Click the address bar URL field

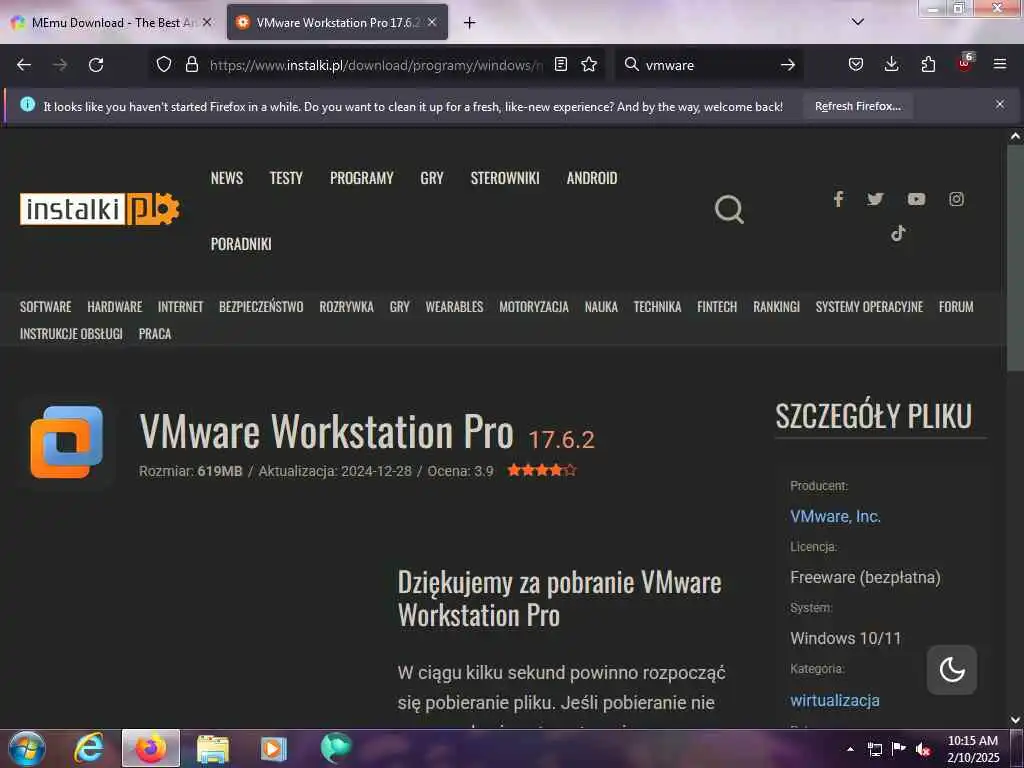tap(376, 65)
